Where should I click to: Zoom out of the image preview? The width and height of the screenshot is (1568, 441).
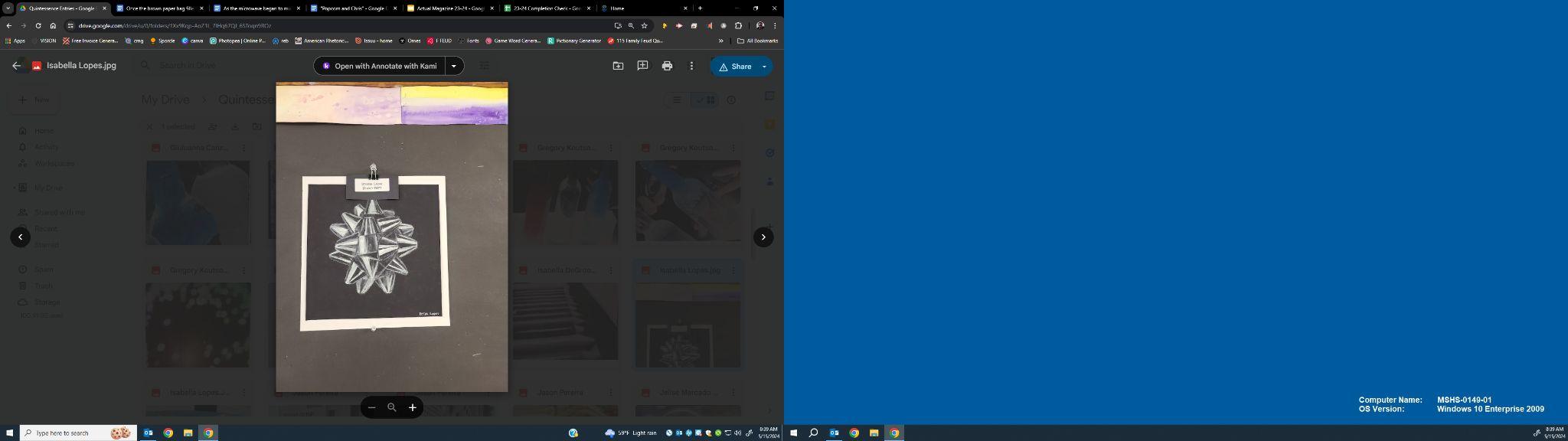tap(371, 407)
